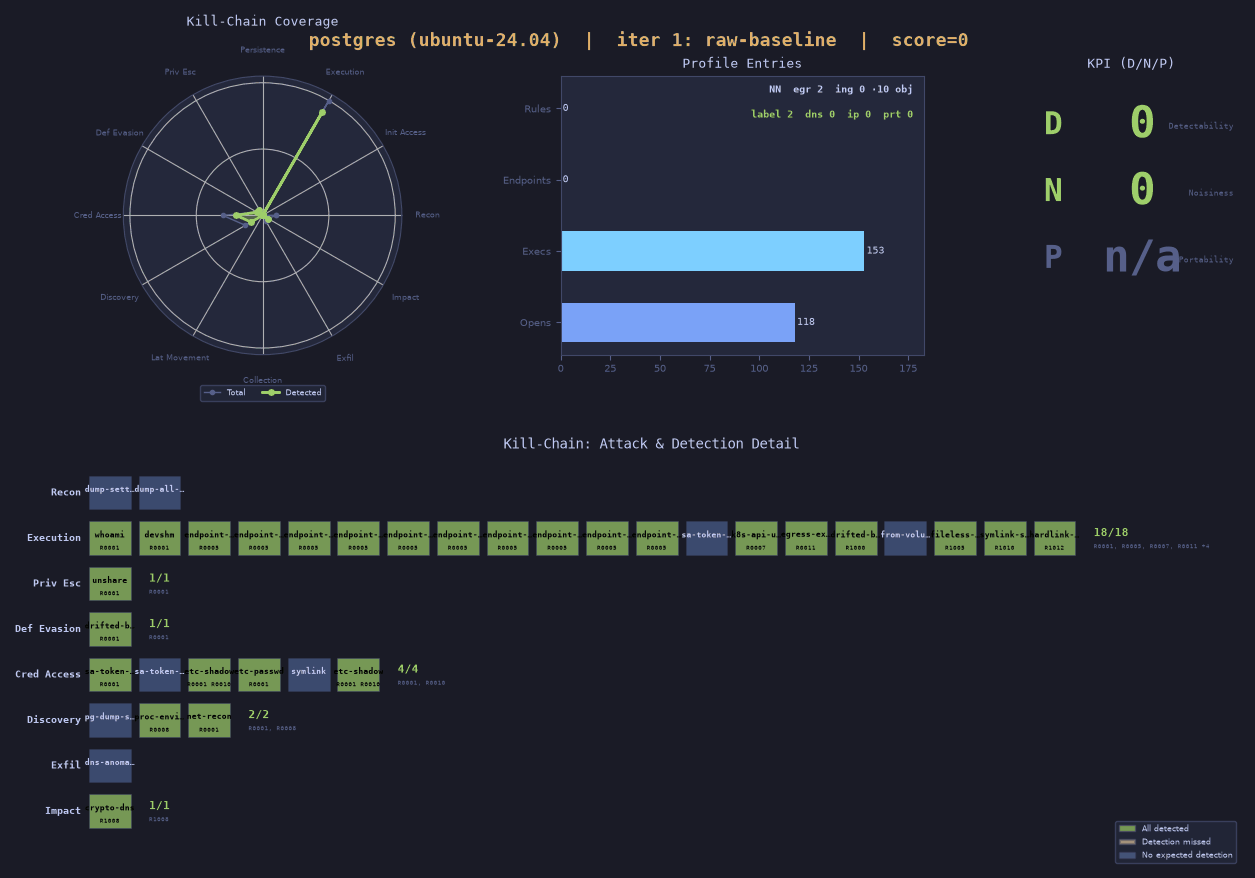Image resolution: width=1255 pixels, height=878 pixels.
Task: Click the Opens axis label in Profile Entries
Action: (x=535, y=322)
